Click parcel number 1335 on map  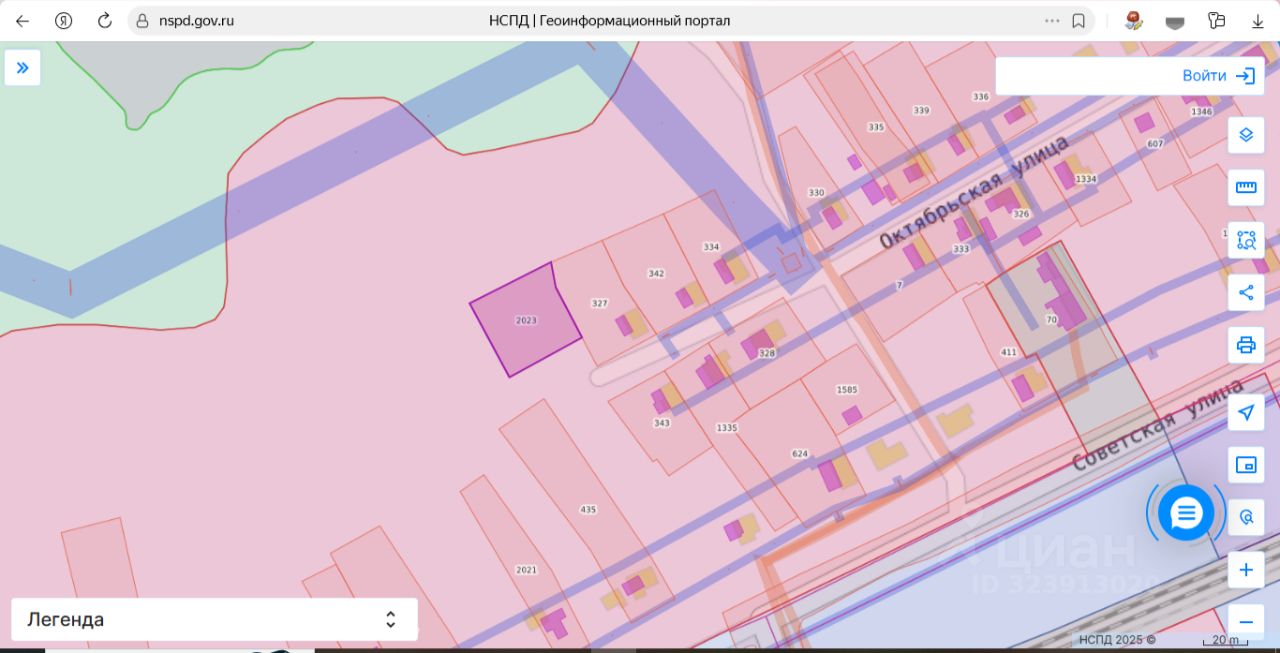pyautogui.click(x=727, y=427)
